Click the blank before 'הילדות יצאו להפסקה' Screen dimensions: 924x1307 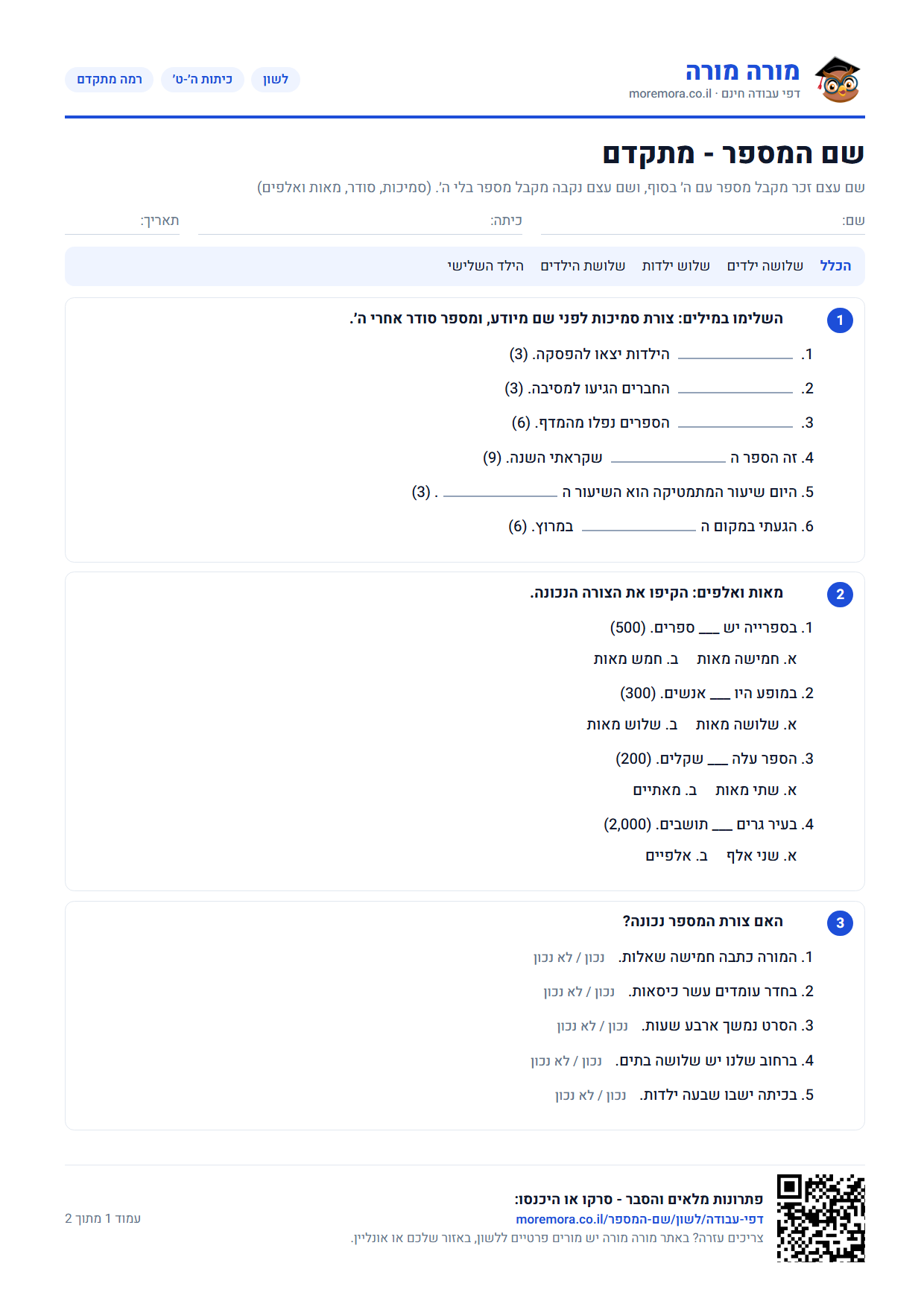point(735,355)
